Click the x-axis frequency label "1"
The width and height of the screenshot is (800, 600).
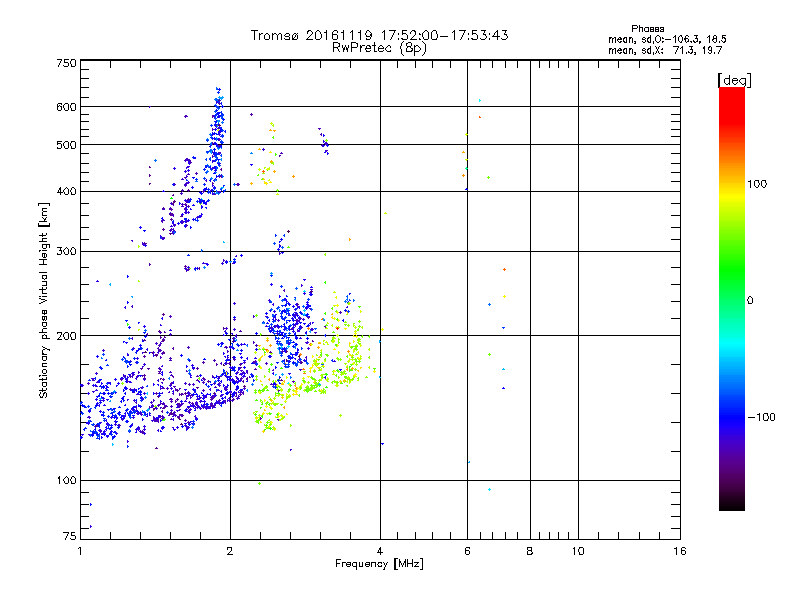(x=80, y=551)
